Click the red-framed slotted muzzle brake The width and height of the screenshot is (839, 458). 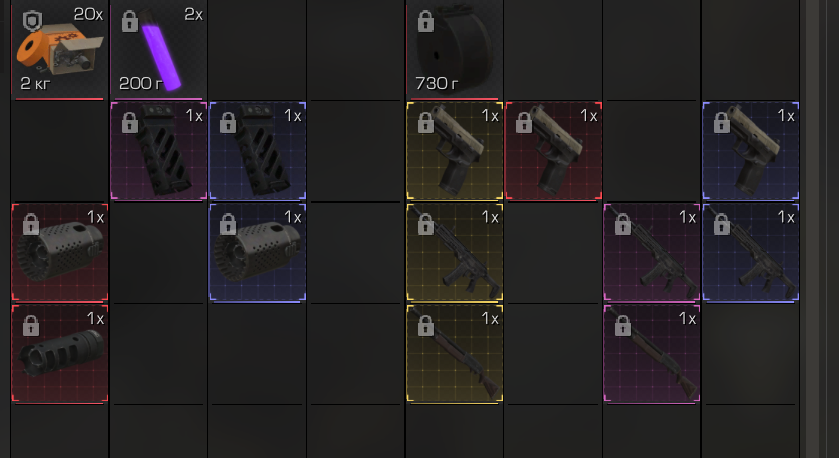(59, 354)
